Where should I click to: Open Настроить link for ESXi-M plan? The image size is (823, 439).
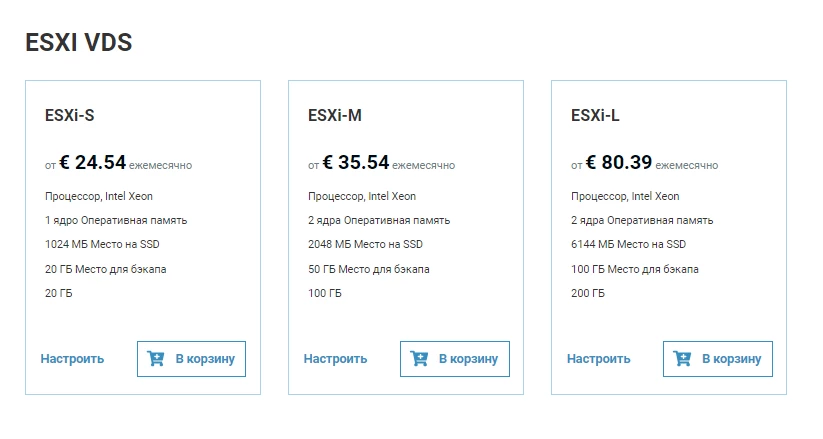(335, 359)
